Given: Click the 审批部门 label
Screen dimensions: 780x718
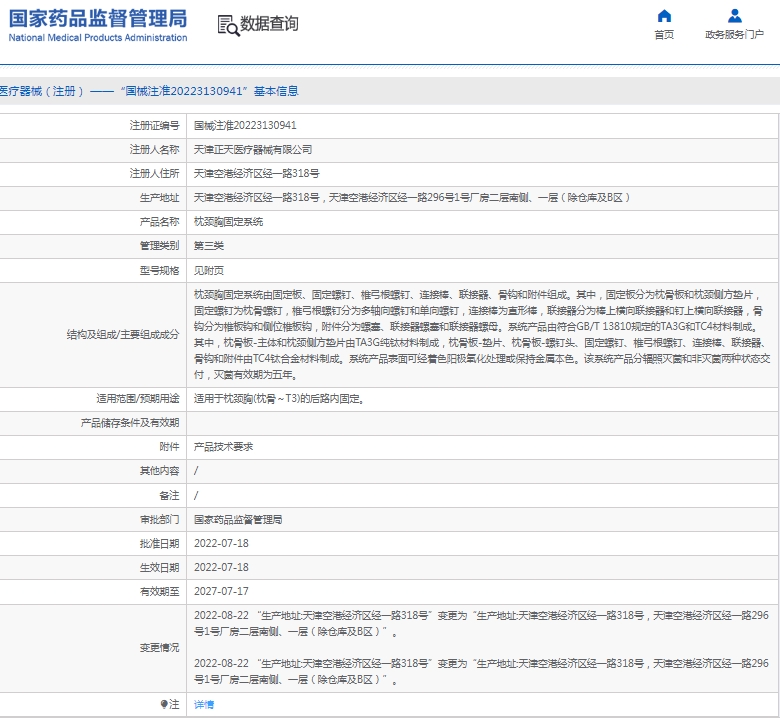Looking at the screenshot, I should [x=159, y=519].
